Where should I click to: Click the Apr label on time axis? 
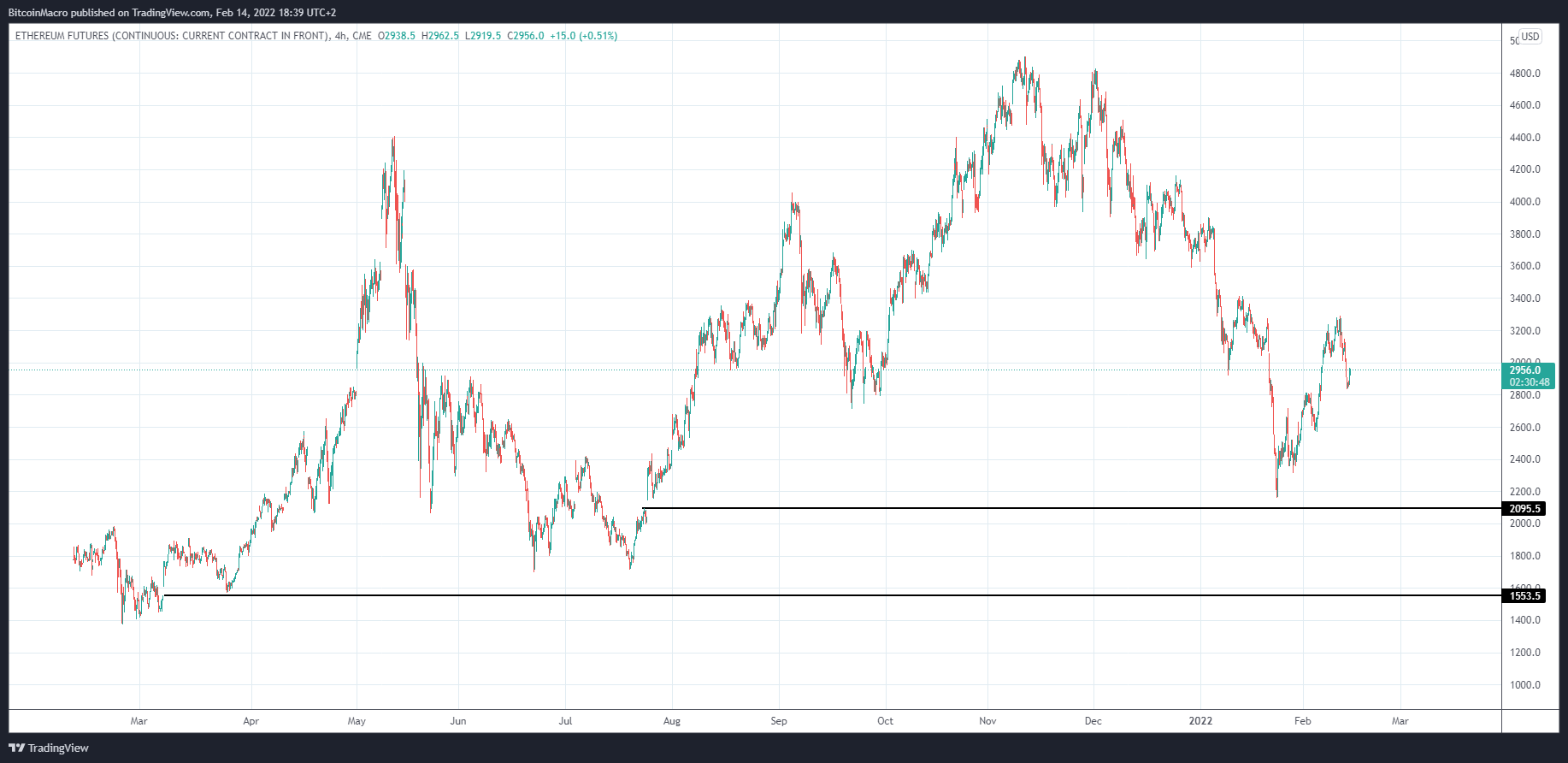(251, 721)
